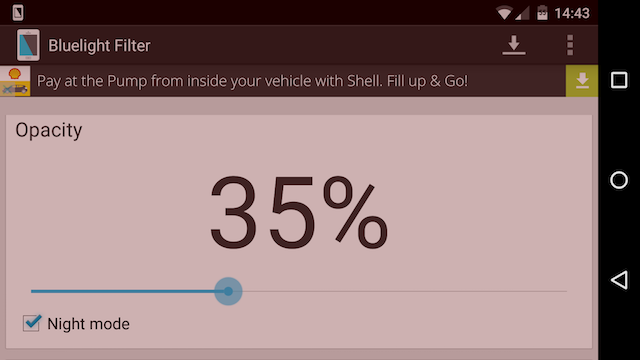Tap the Wi-Fi status icon
640x360 pixels.
coord(504,13)
